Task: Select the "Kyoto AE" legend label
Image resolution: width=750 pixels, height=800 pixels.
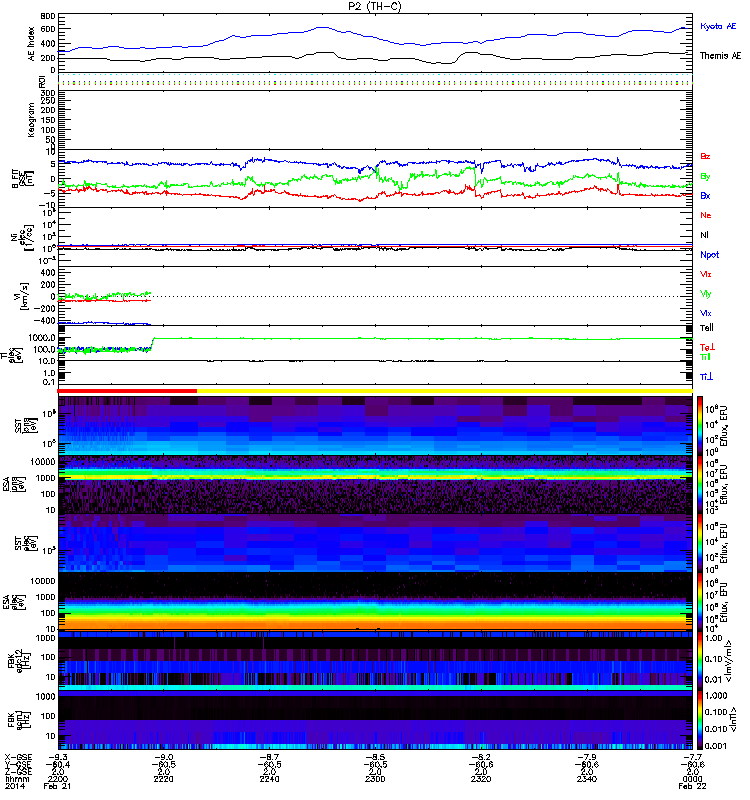Action: pyautogui.click(x=718, y=26)
